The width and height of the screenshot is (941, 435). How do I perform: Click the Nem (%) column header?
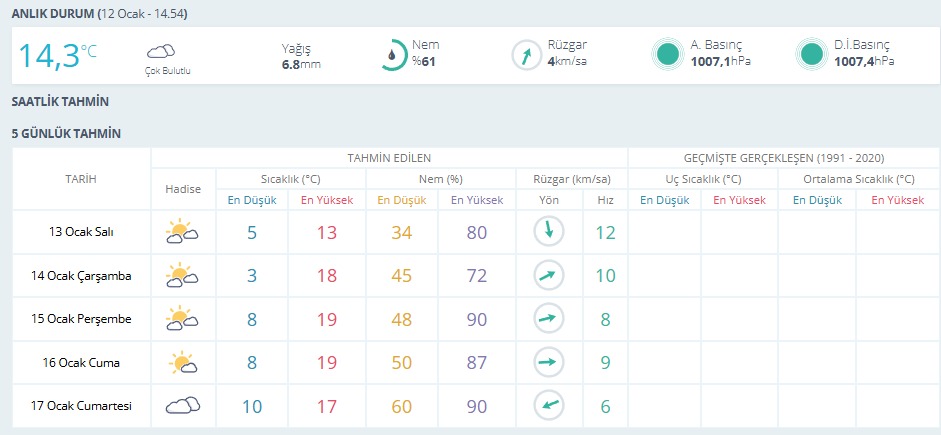pos(440,179)
